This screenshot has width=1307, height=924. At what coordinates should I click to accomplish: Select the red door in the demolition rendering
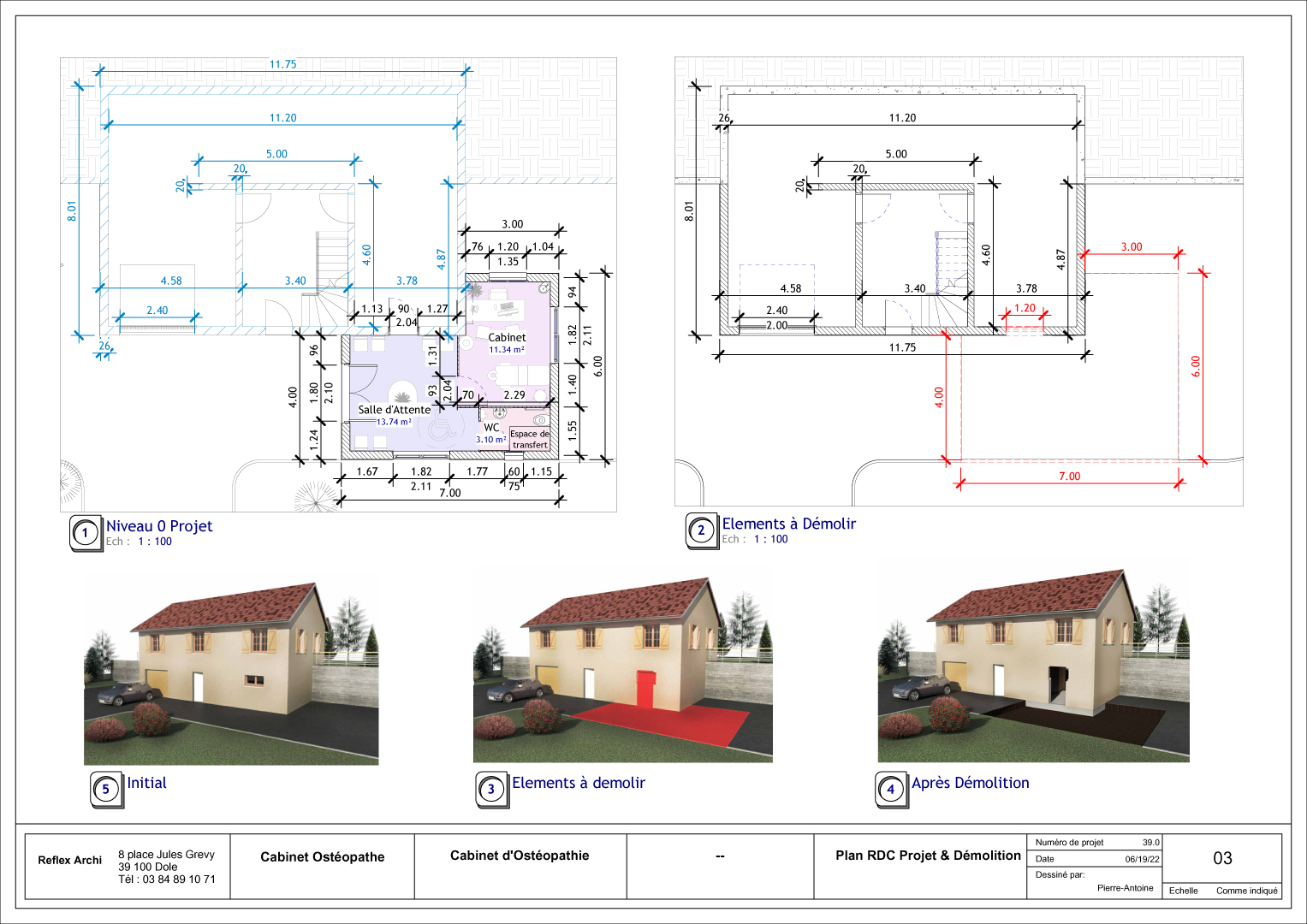click(645, 690)
